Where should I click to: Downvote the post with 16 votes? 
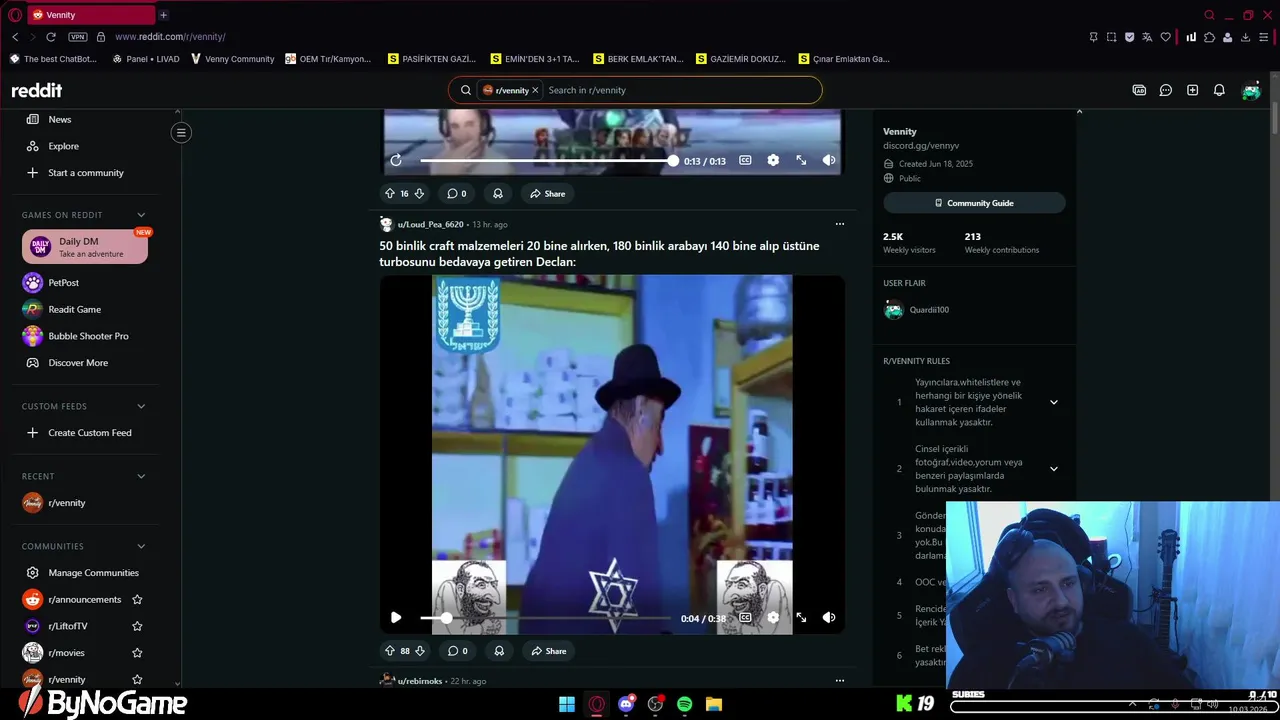(x=419, y=193)
